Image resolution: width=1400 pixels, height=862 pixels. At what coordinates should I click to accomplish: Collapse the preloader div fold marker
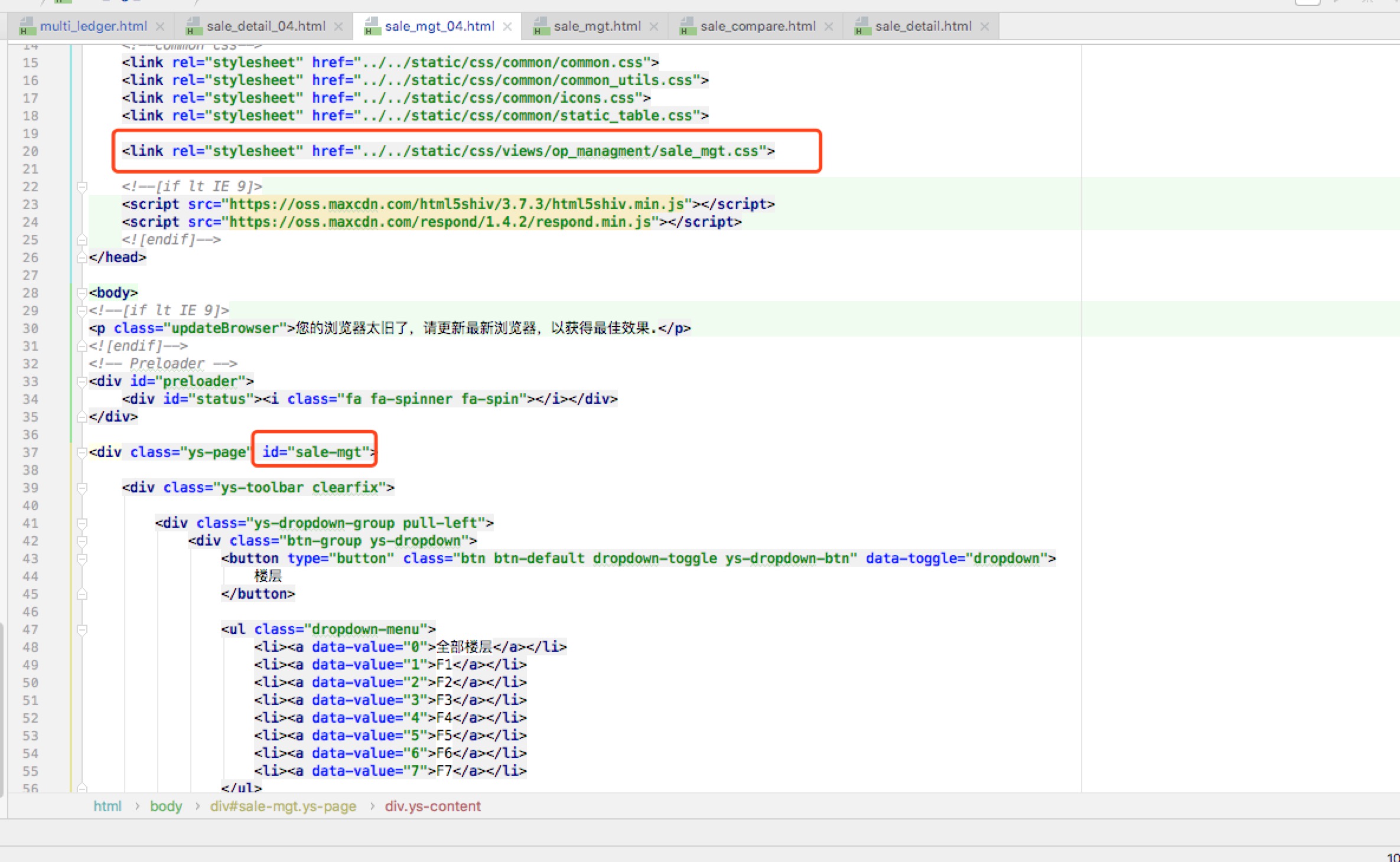(x=82, y=381)
